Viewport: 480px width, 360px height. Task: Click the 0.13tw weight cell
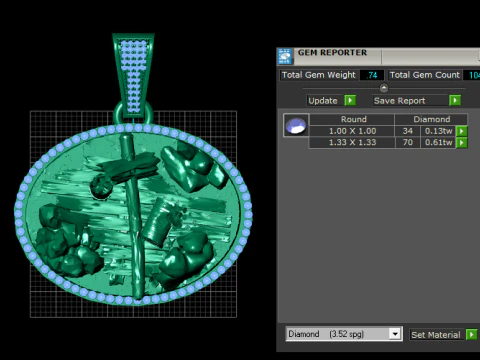click(438, 131)
